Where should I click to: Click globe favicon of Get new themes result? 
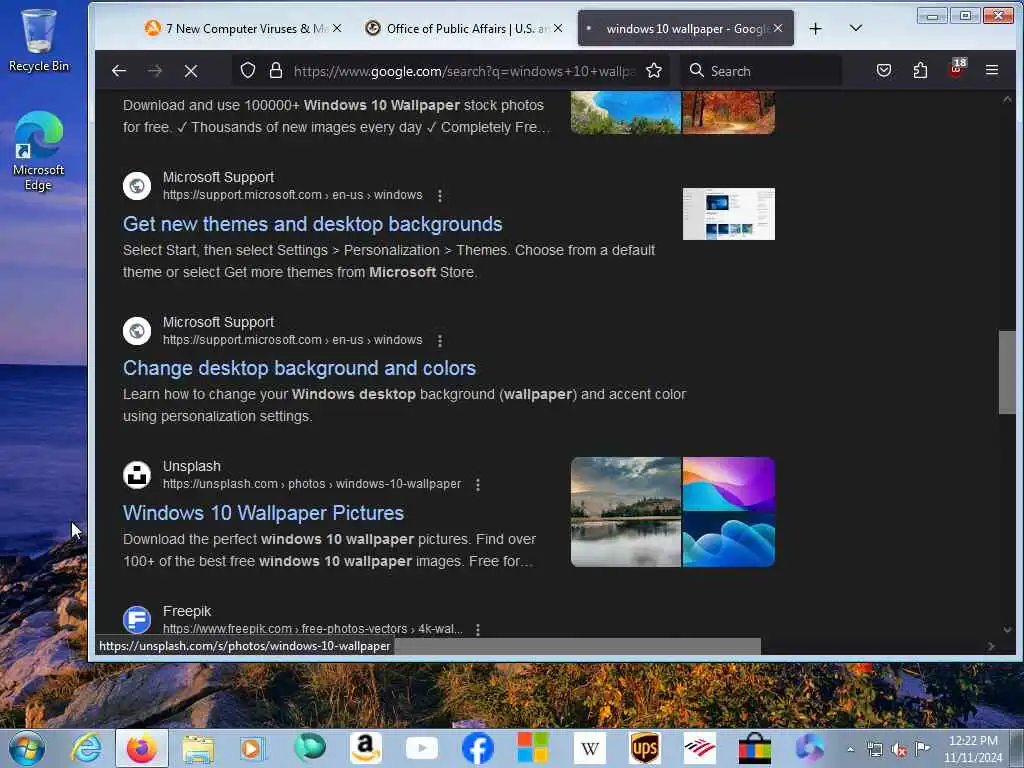[x=137, y=186]
